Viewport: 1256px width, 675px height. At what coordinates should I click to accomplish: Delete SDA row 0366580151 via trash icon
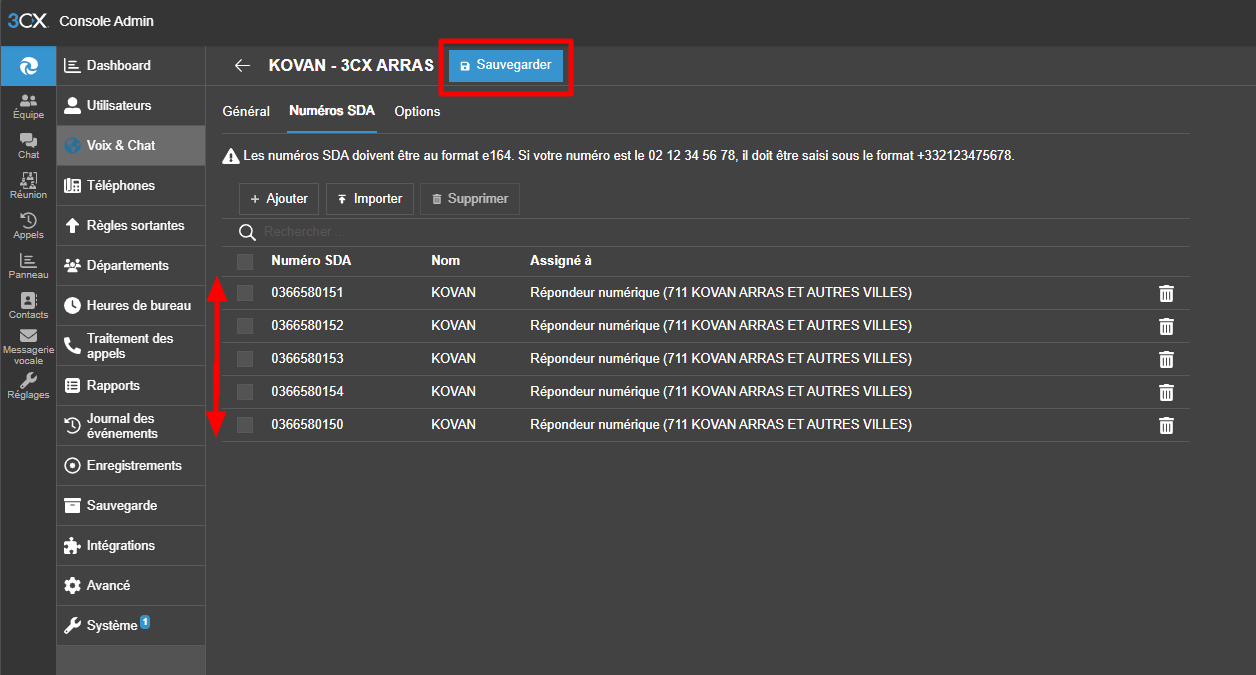click(x=1166, y=293)
